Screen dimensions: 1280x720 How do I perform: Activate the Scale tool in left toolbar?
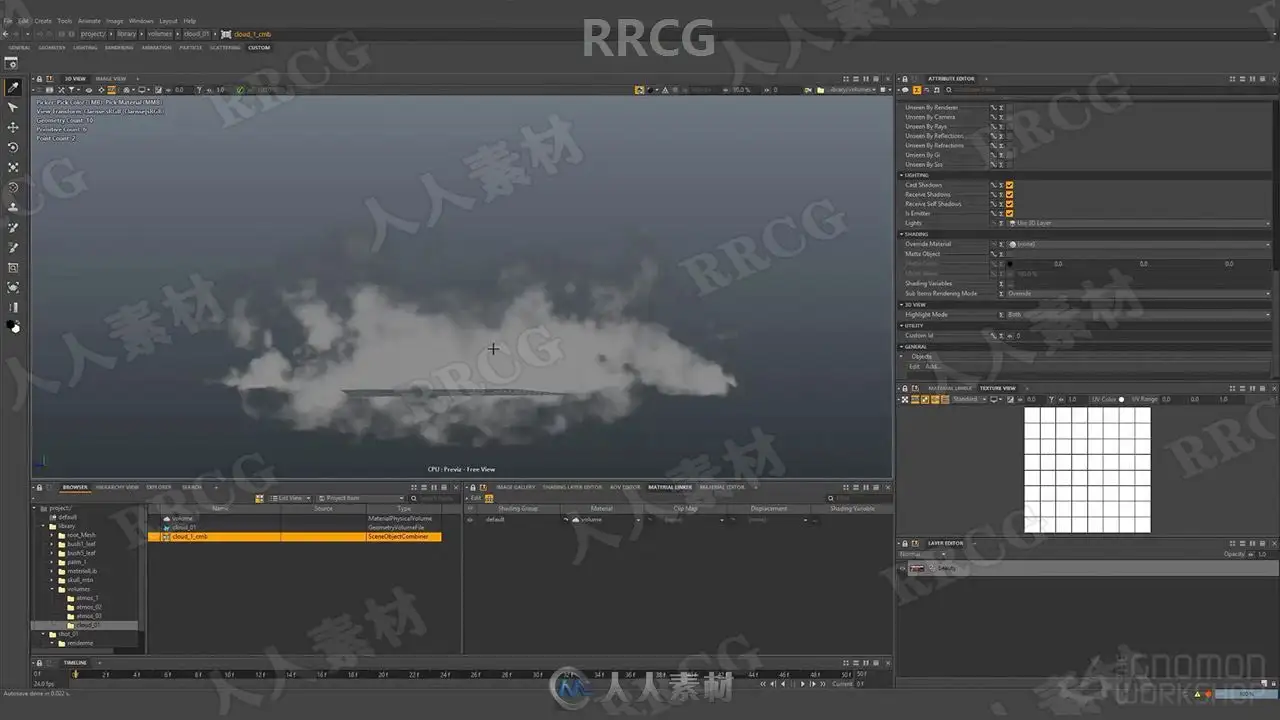[13, 168]
